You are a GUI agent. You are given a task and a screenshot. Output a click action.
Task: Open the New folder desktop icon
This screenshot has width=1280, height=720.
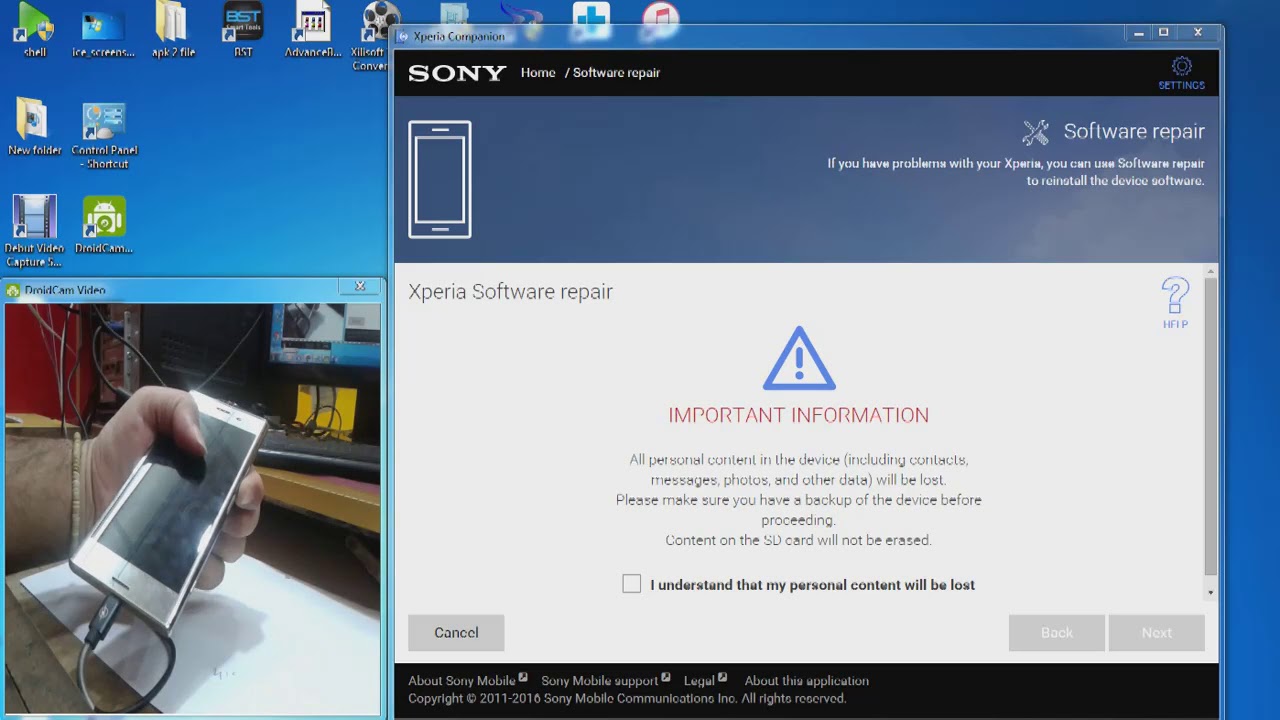tap(34, 126)
